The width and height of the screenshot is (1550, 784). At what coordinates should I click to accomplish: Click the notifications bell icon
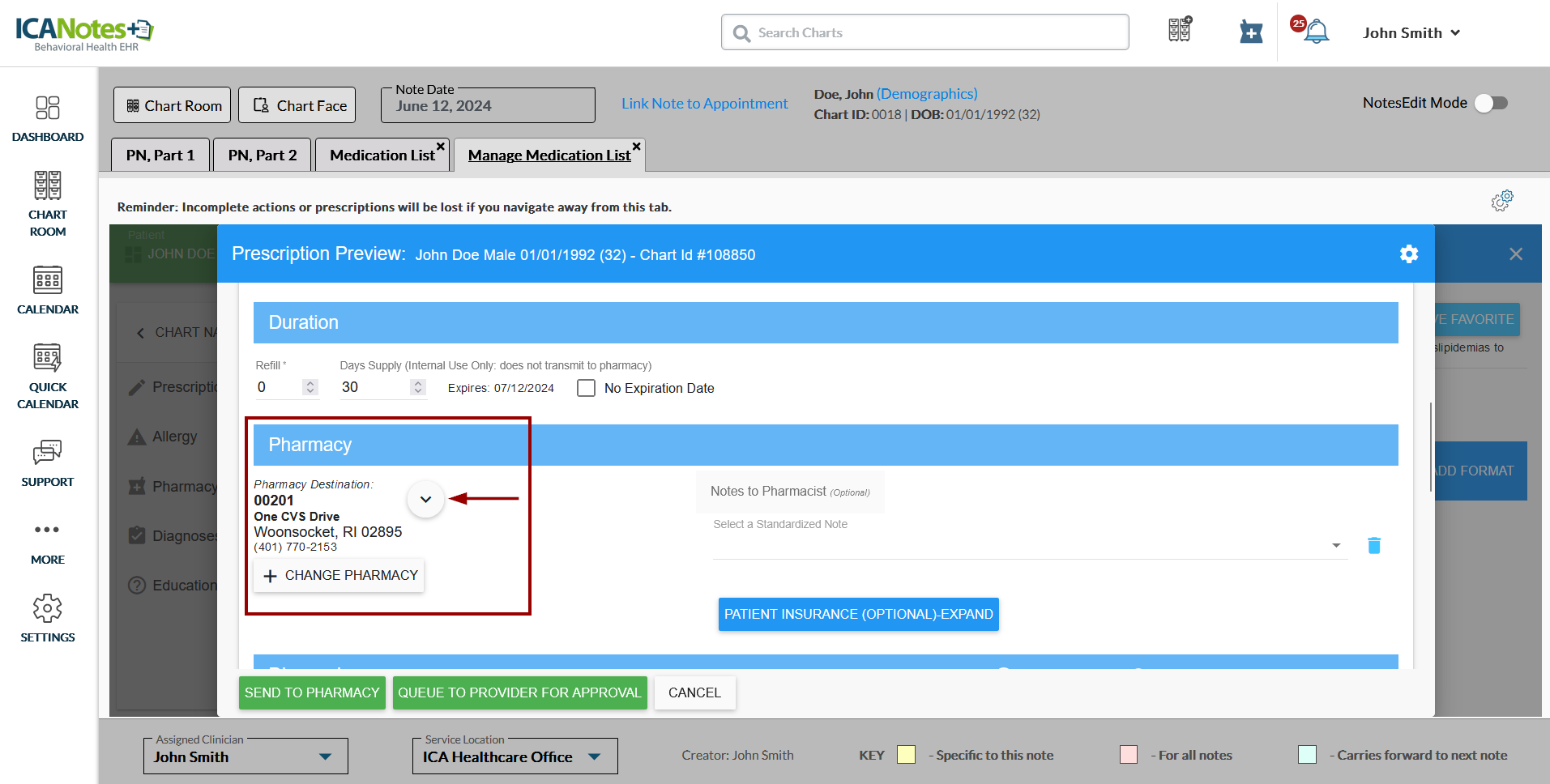click(x=1316, y=32)
